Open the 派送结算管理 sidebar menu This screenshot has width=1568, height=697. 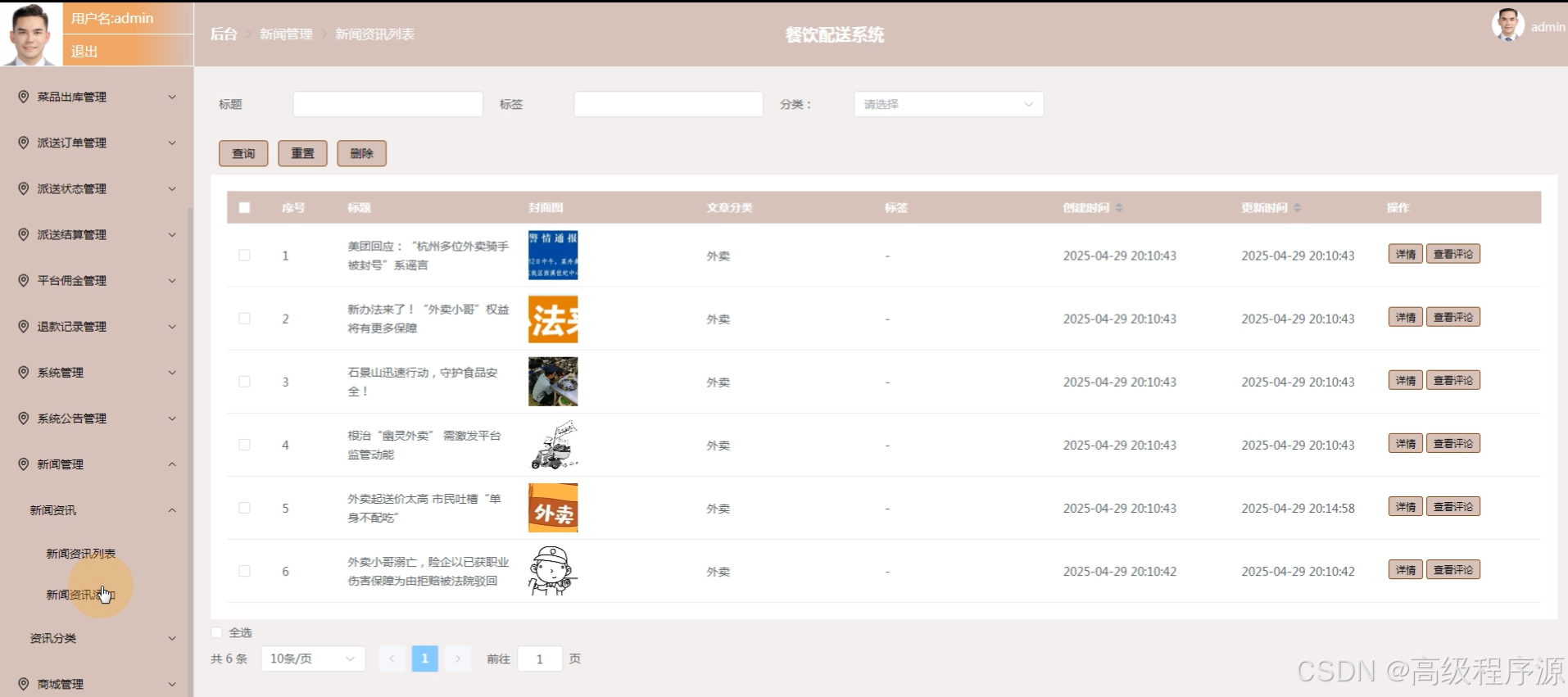point(96,234)
